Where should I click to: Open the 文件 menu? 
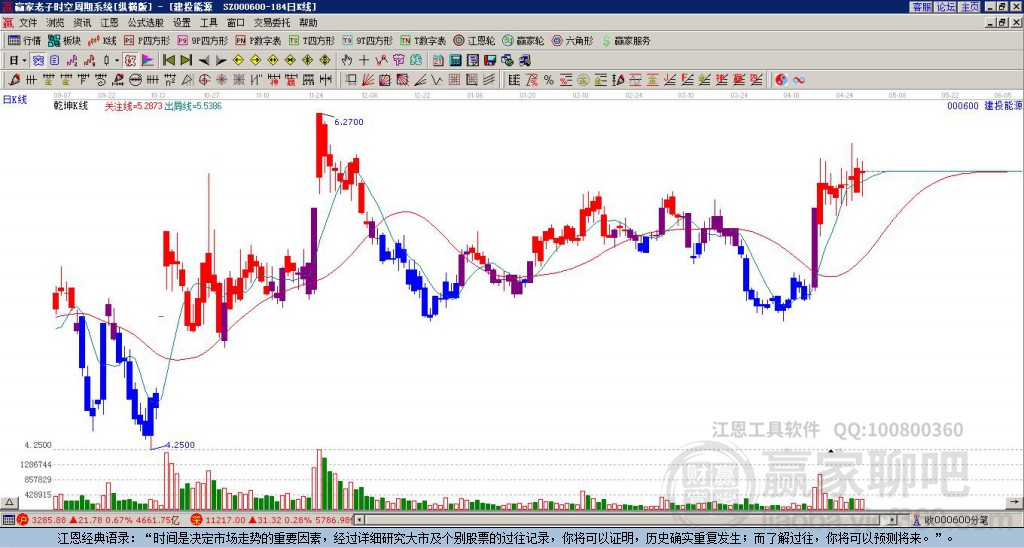point(28,23)
